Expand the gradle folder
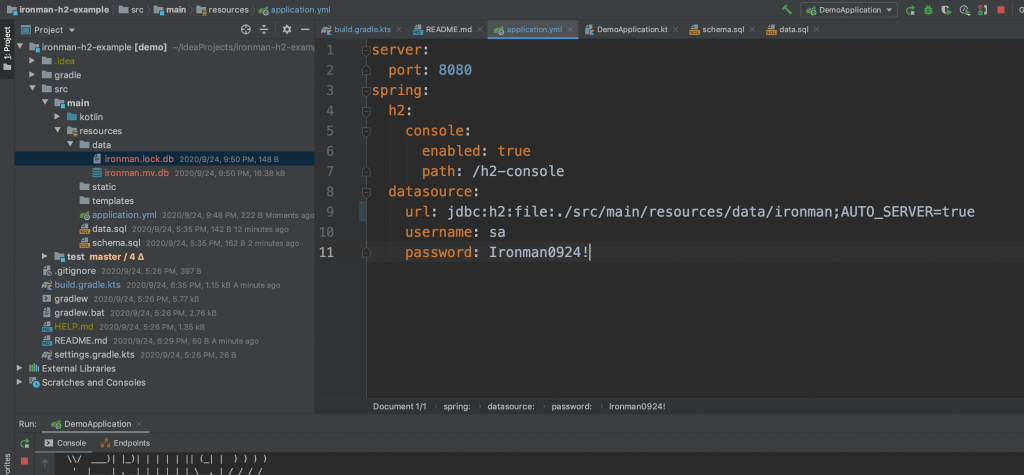This screenshot has height=475, width=1024. pos(32,74)
